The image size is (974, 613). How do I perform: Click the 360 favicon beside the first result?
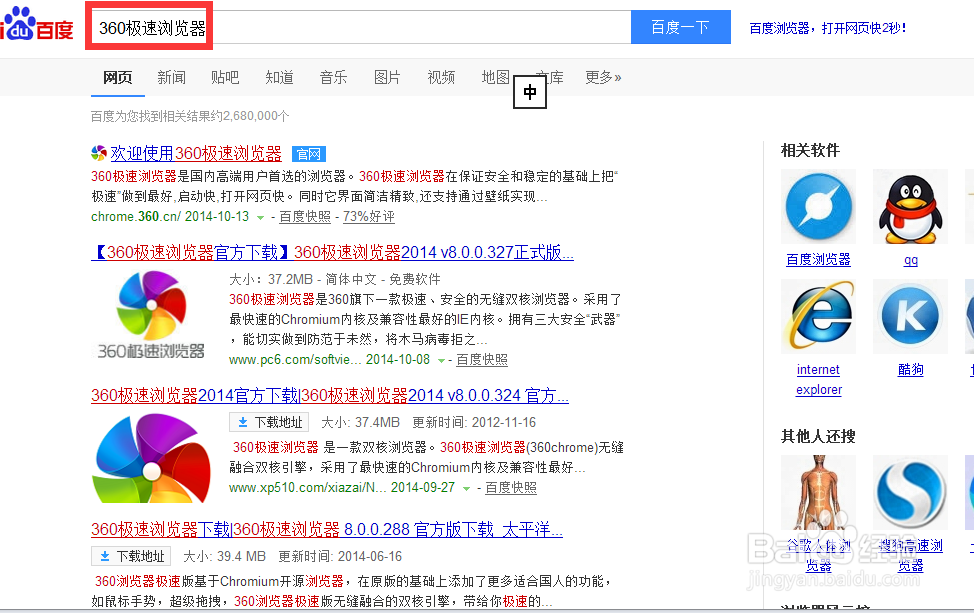click(99, 153)
